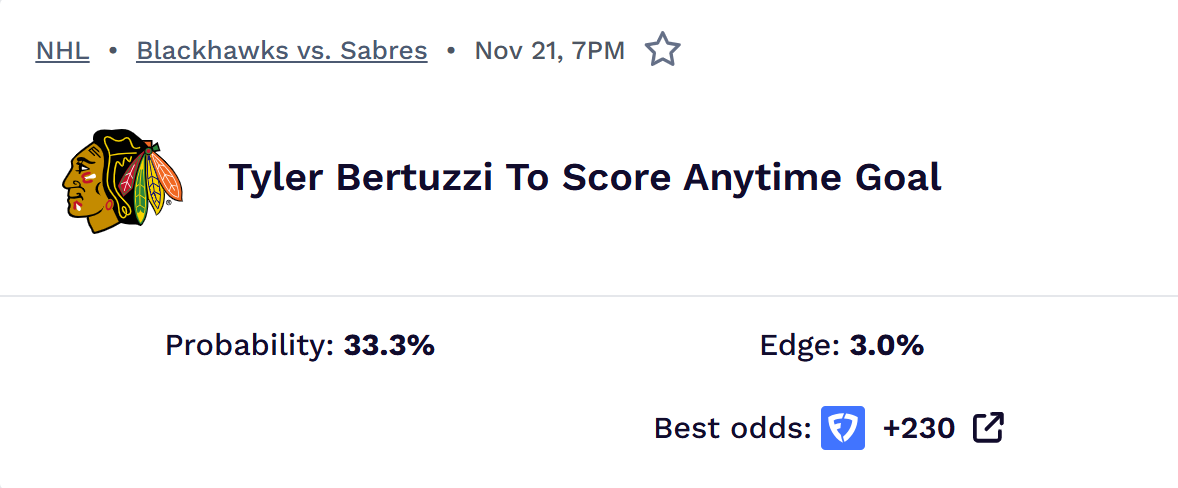This screenshot has width=1178, height=488.
Task: Select the 3.0% edge value
Action: click(886, 346)
